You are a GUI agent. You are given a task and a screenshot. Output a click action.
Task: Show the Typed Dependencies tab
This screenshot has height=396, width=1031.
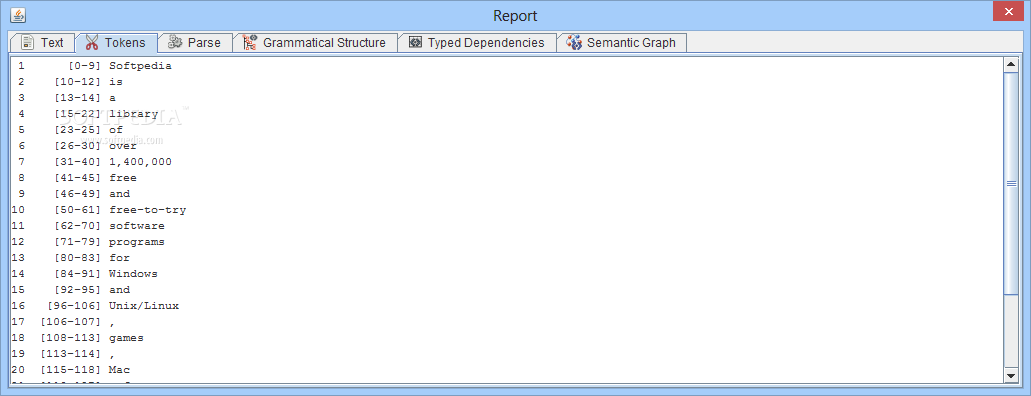tap(478, 43)
